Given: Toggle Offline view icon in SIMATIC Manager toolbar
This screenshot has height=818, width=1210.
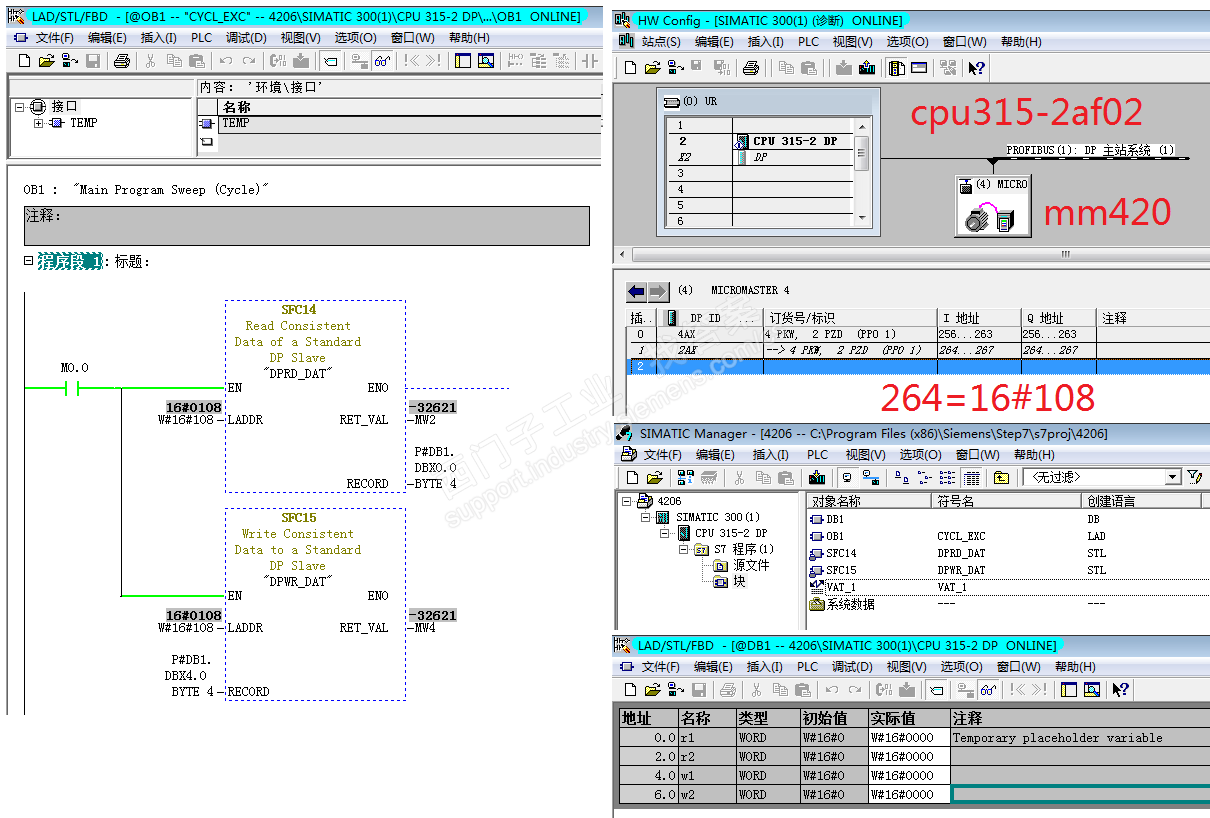Looking at the screenshot, I should [847, 478].
